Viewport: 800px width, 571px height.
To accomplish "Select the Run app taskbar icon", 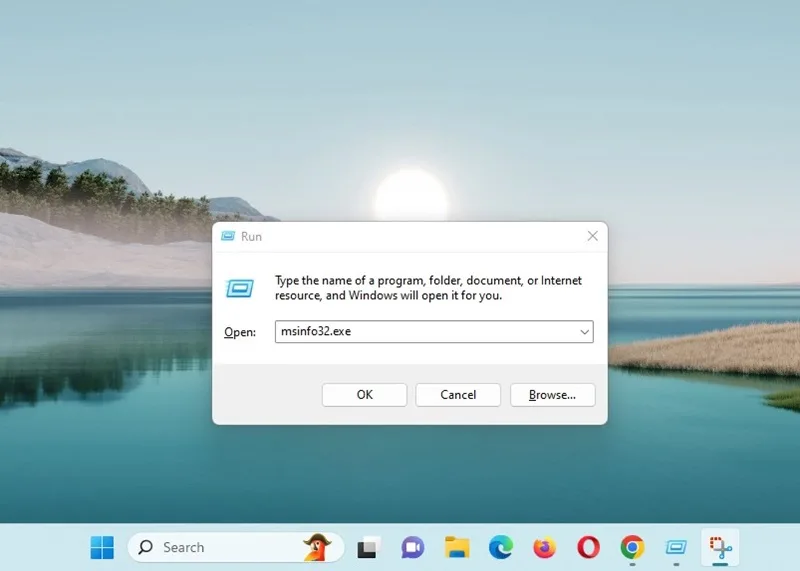I will click(676, 548).
